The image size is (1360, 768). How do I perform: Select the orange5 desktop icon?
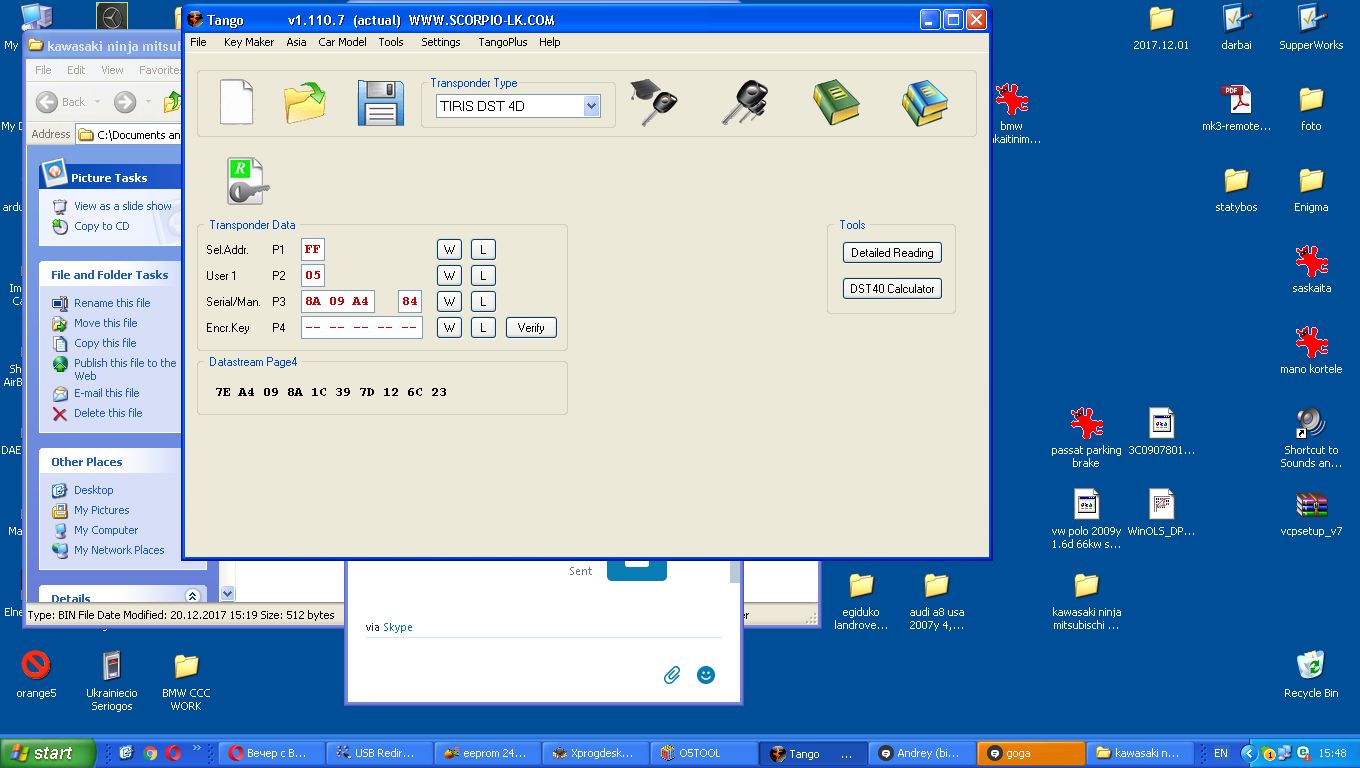[36, 674]
